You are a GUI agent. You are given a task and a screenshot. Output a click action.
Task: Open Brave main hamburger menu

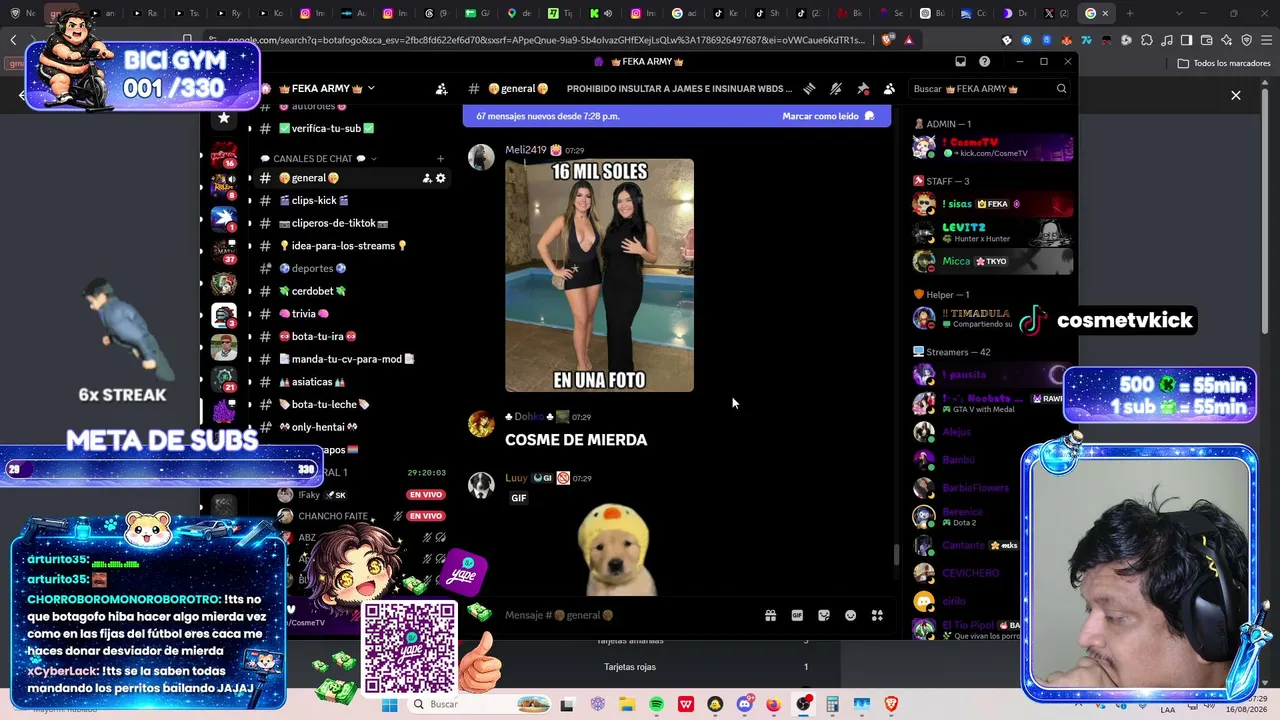[x=1266, y=40]
